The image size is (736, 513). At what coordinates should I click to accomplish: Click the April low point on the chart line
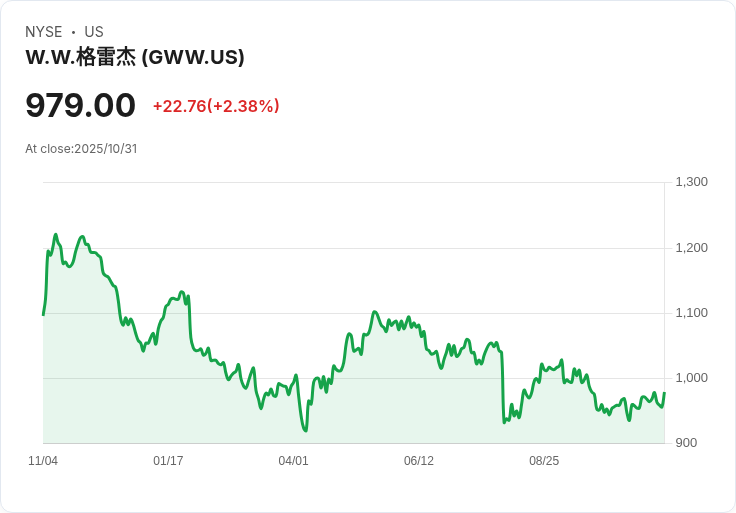point(306,430)
